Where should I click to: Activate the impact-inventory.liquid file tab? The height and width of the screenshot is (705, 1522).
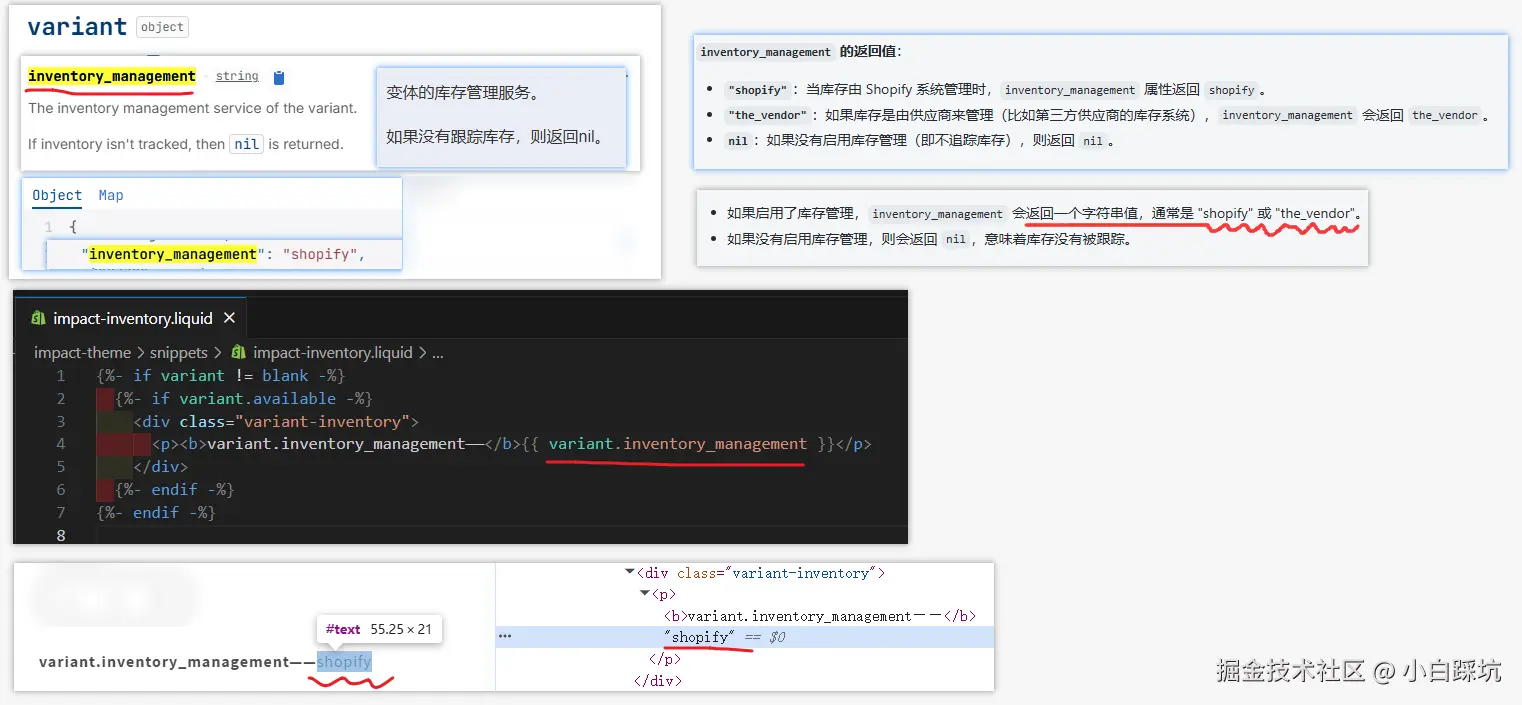point(131,318)
